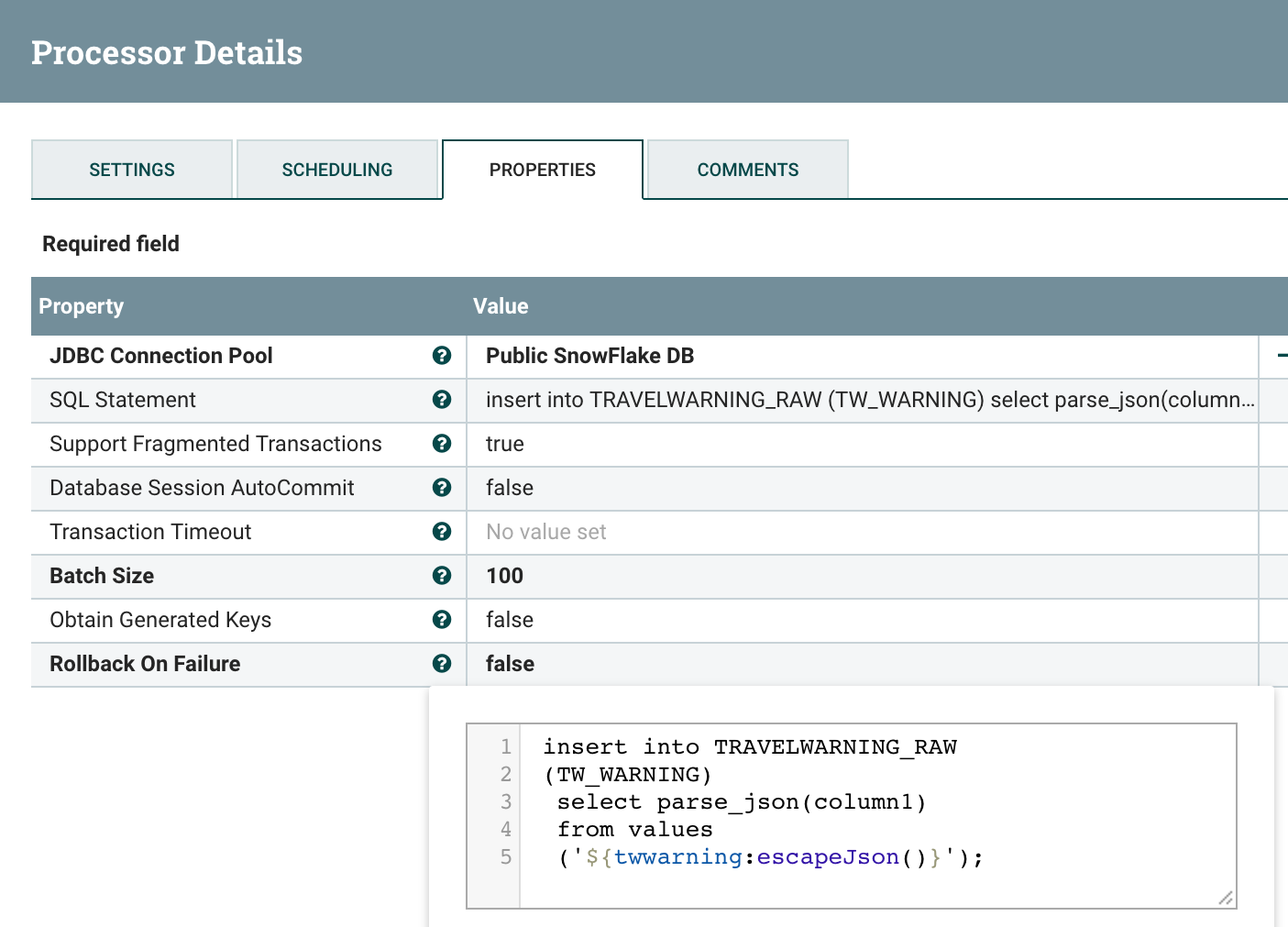This screenshot has height=927, width=1288.
Task: Place cursor on editor line 1 insert statement
Action: click(750, 747)
